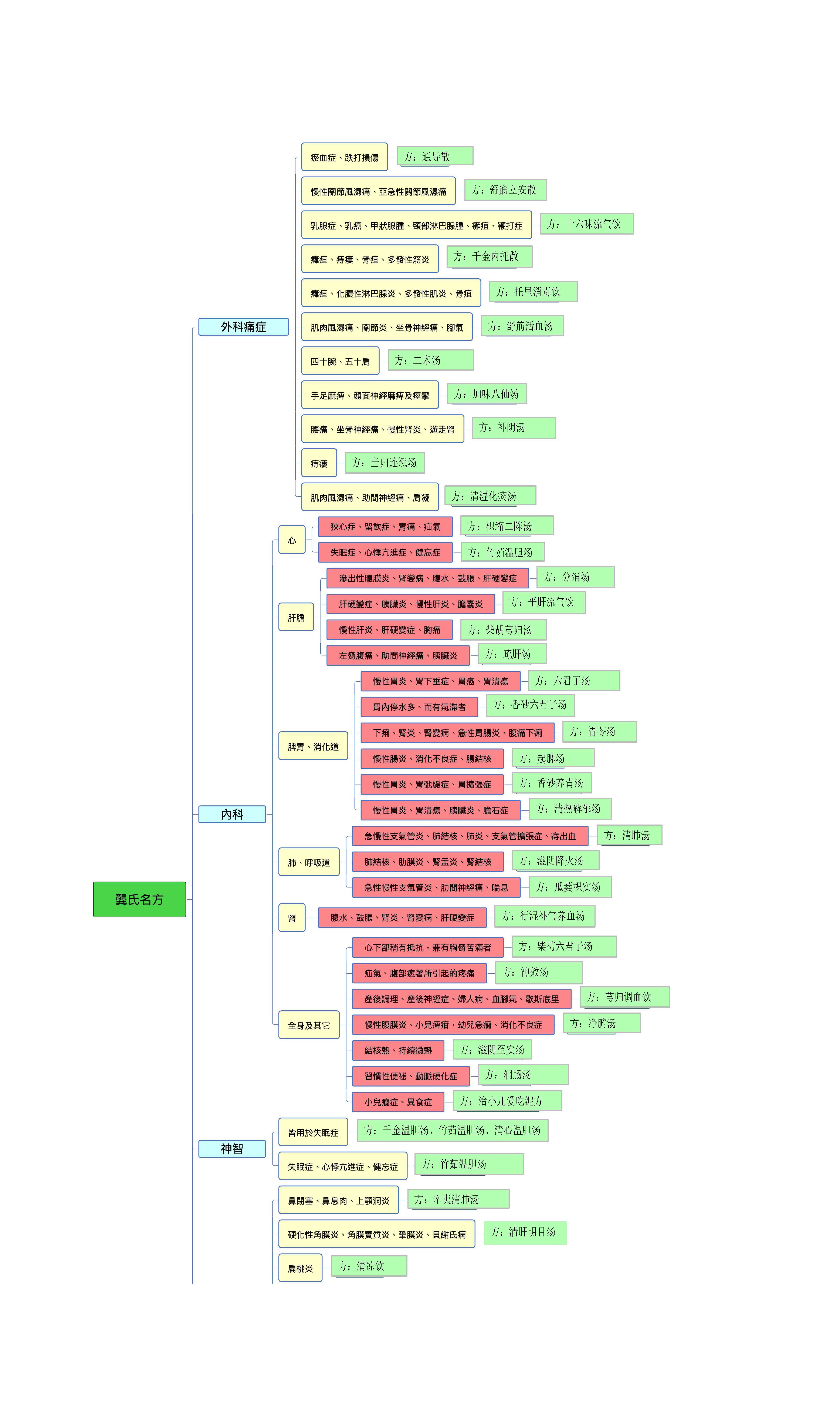
Task: Select node 腰痛、坐骨神經痛、慢性腎炎、遊走腎
Action: click(383, 429)
